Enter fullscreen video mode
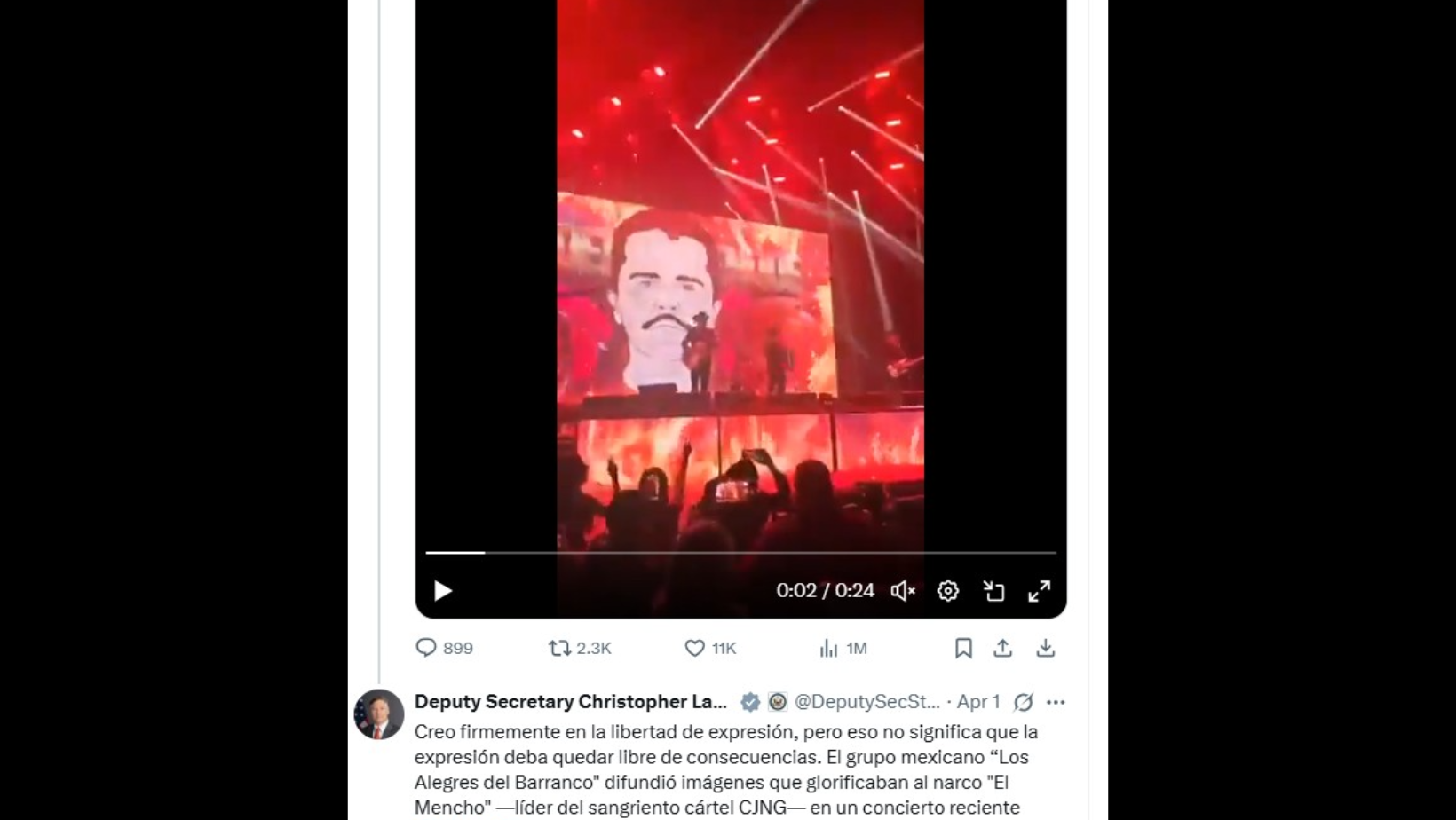 [1039, 591]
